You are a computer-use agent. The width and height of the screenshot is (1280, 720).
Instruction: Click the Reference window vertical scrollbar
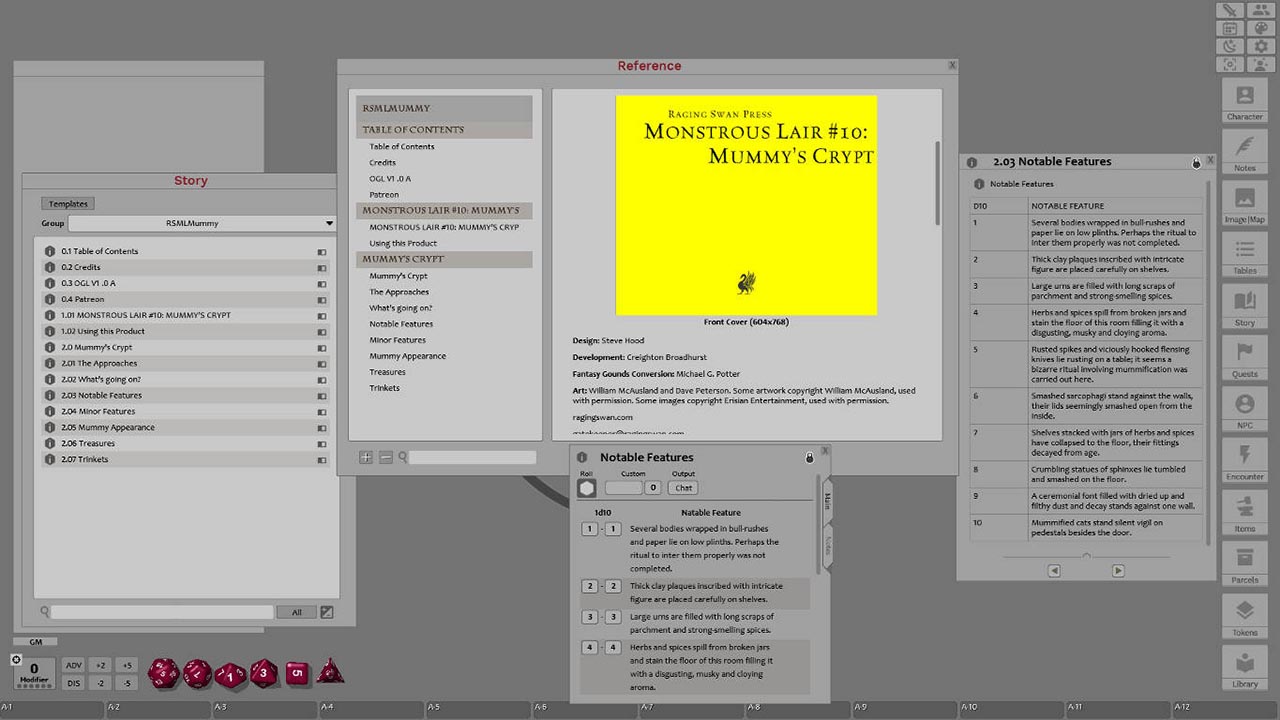pyautogui.click(x=938, y=183)
